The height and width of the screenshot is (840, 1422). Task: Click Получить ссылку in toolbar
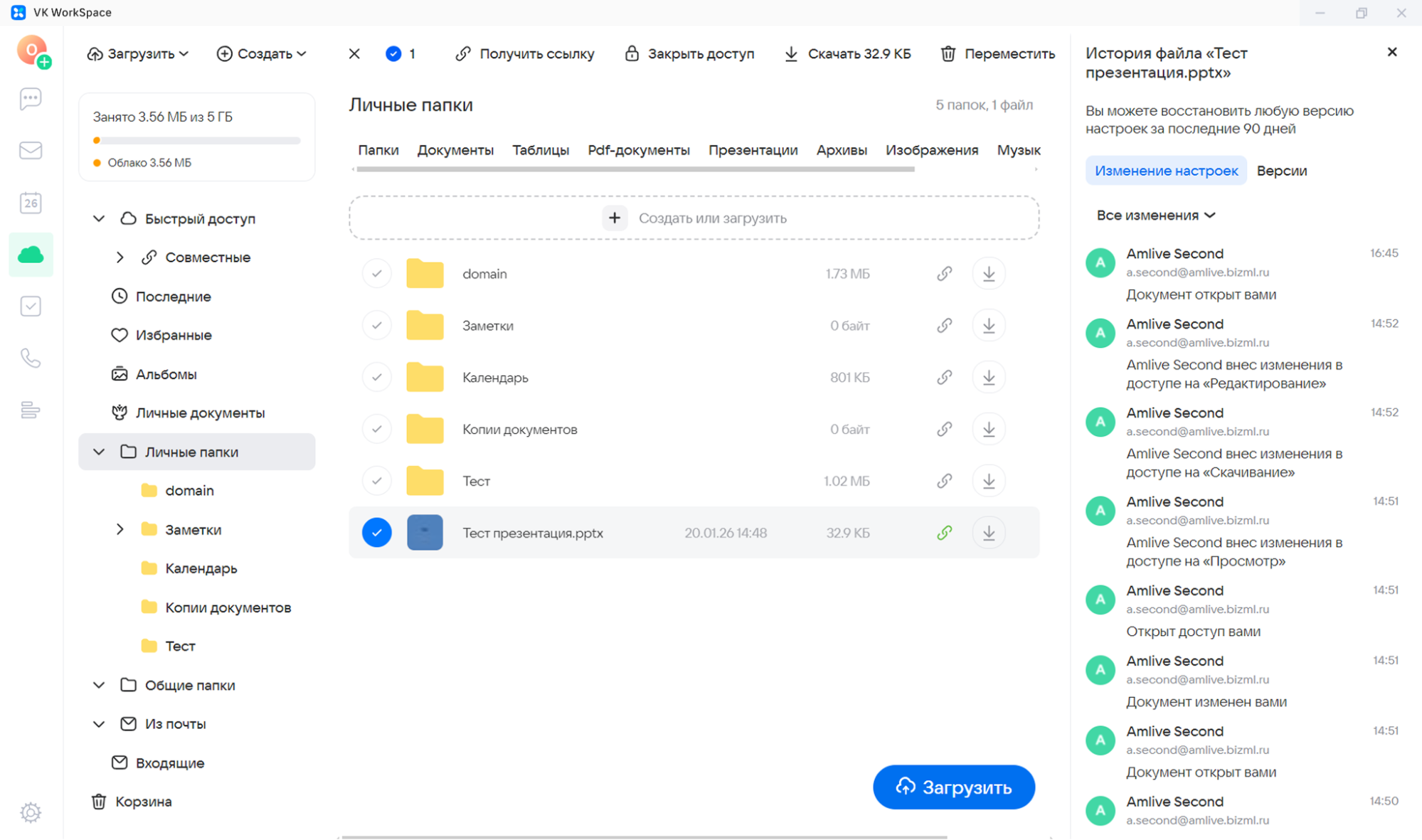525,54
